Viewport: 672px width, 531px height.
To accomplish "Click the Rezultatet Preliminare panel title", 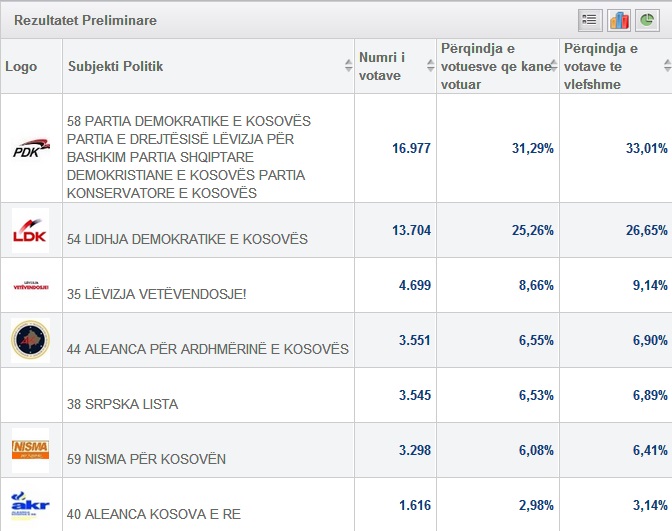I will (85, 20).
